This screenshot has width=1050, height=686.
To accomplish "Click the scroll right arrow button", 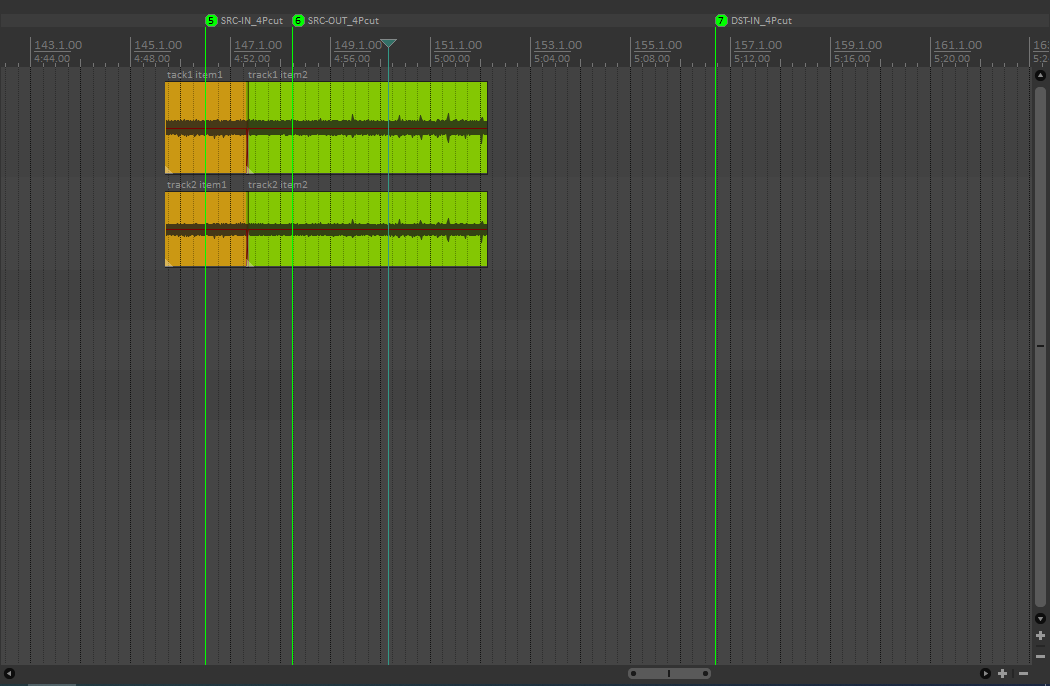I will tap(985, 674).
